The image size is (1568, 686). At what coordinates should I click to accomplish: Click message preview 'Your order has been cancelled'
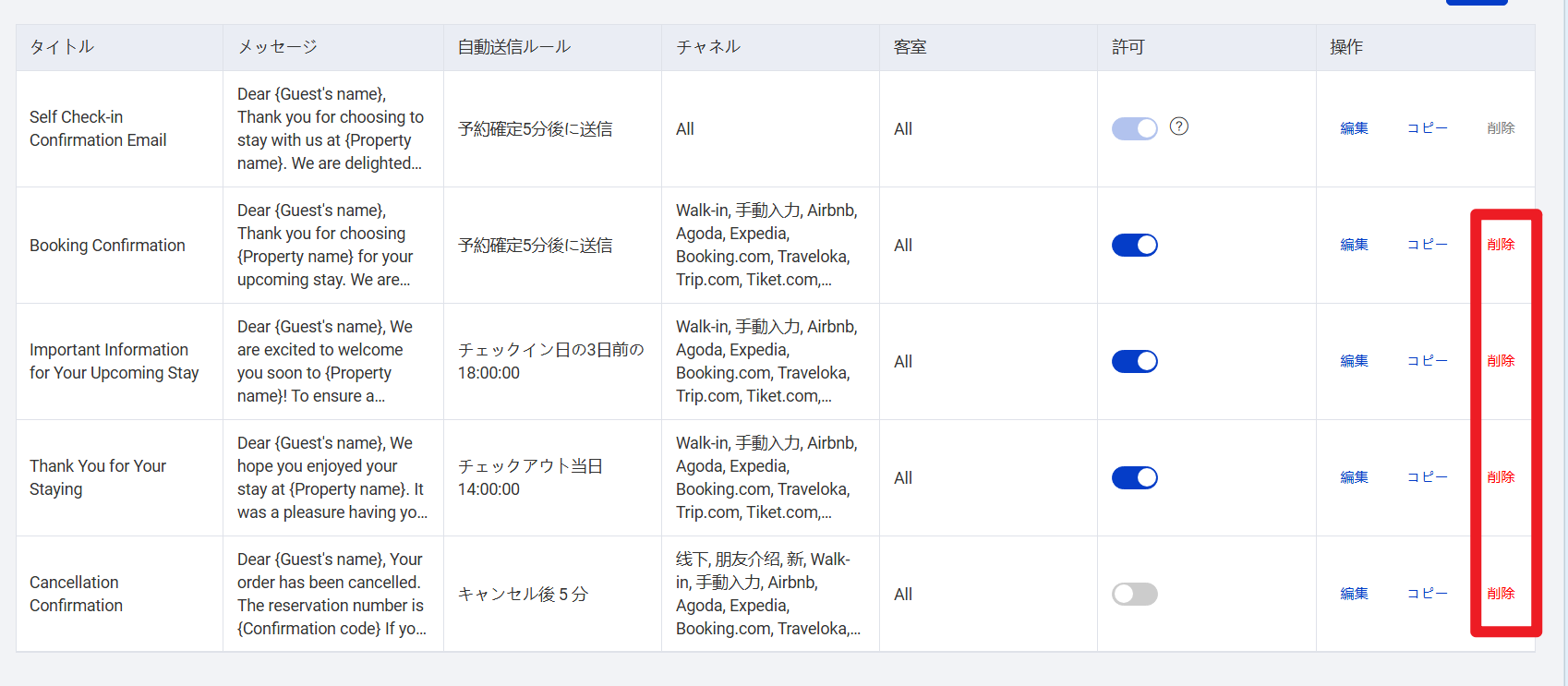pos(332,594)
